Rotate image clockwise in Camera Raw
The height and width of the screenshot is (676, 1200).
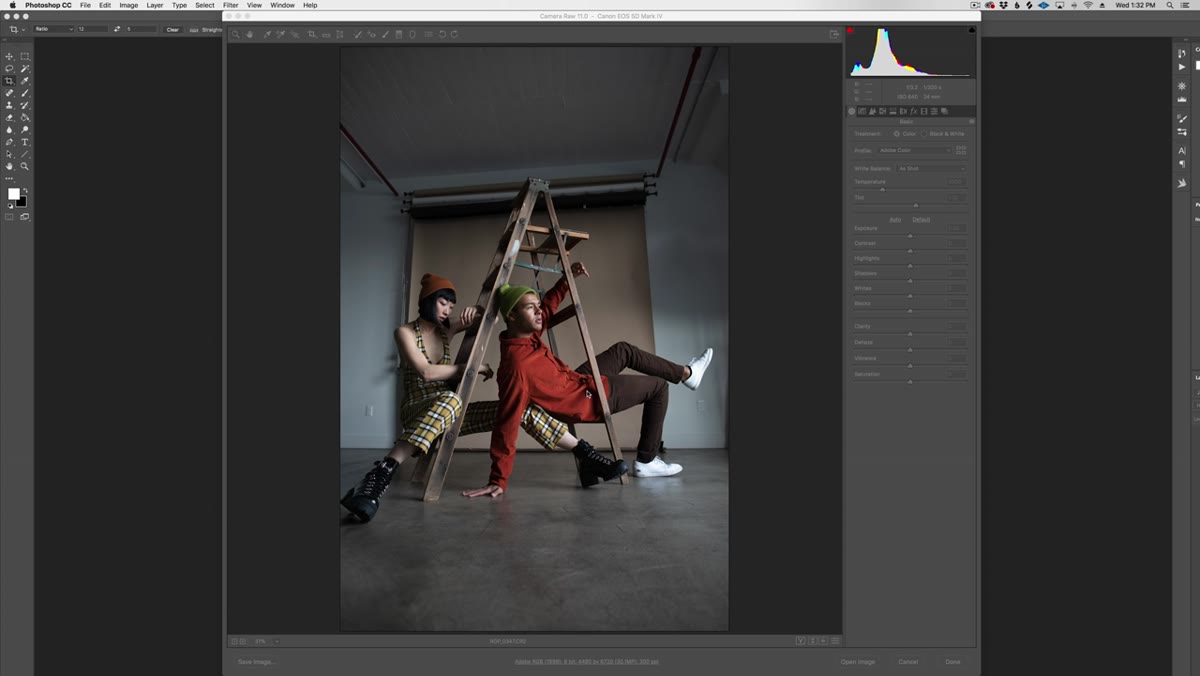(454, 34)
